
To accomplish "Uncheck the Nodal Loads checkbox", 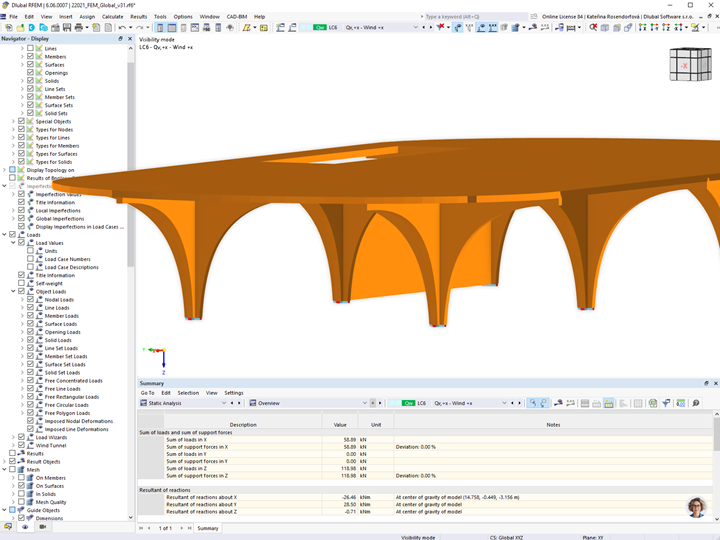I will pos(30,299).
